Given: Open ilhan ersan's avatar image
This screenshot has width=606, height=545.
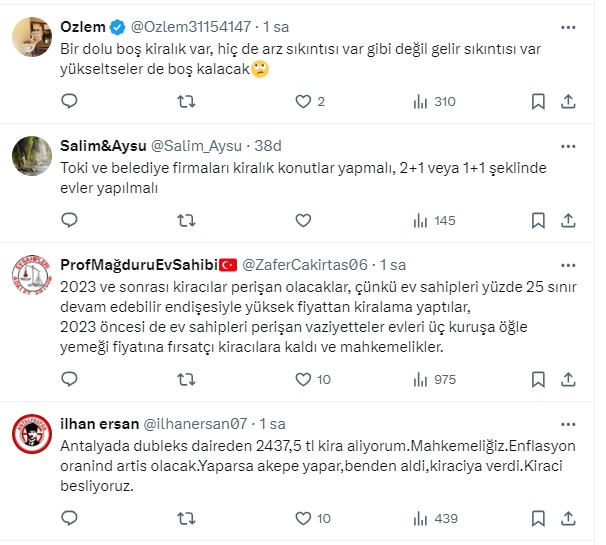Looking at the screenshot, I should (31, 436).
